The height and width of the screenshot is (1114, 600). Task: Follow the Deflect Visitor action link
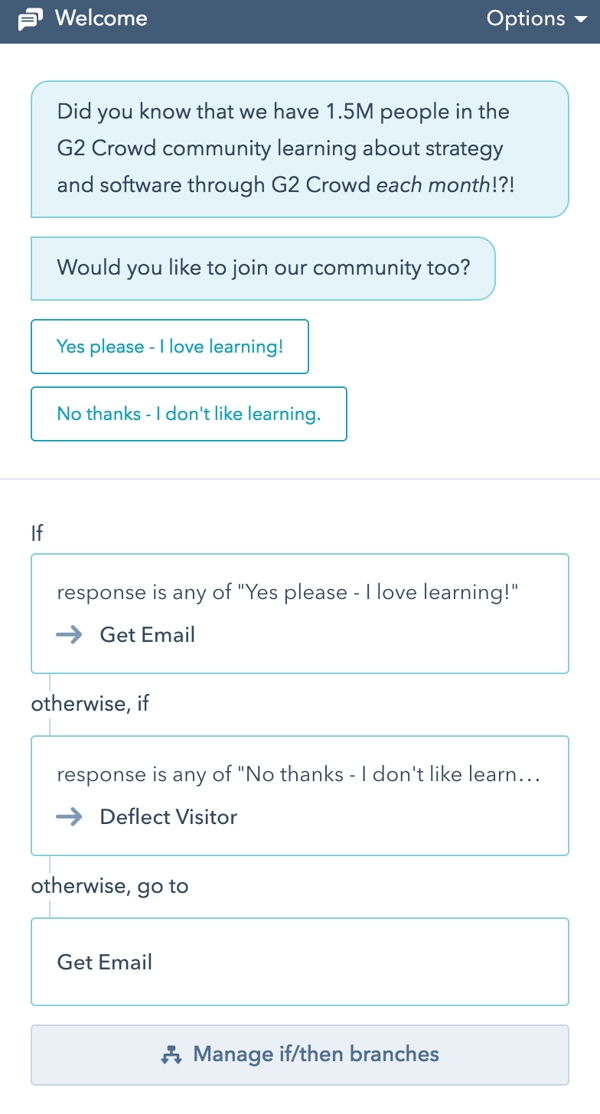pyautogui.click(x=168, y=817)
